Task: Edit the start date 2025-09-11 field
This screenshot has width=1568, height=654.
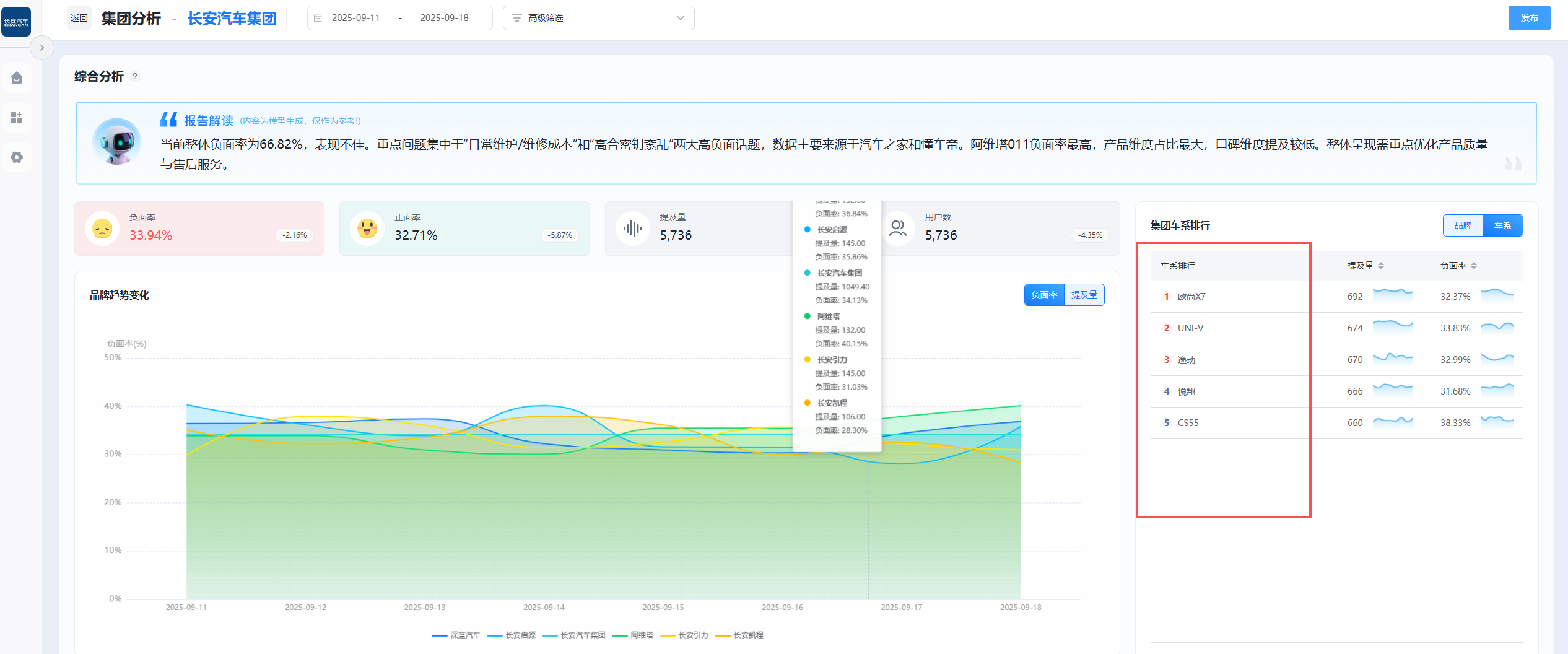Action: pos(355,18)
